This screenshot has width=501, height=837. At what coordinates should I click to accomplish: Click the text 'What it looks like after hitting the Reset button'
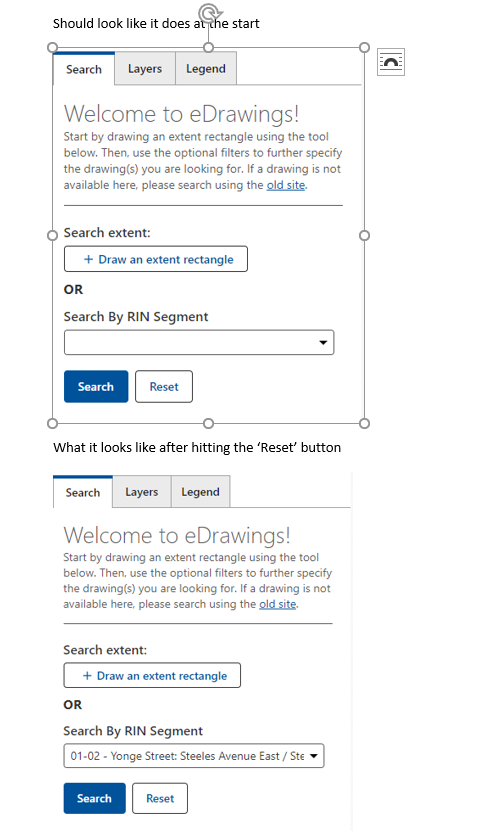pos(197,447)
